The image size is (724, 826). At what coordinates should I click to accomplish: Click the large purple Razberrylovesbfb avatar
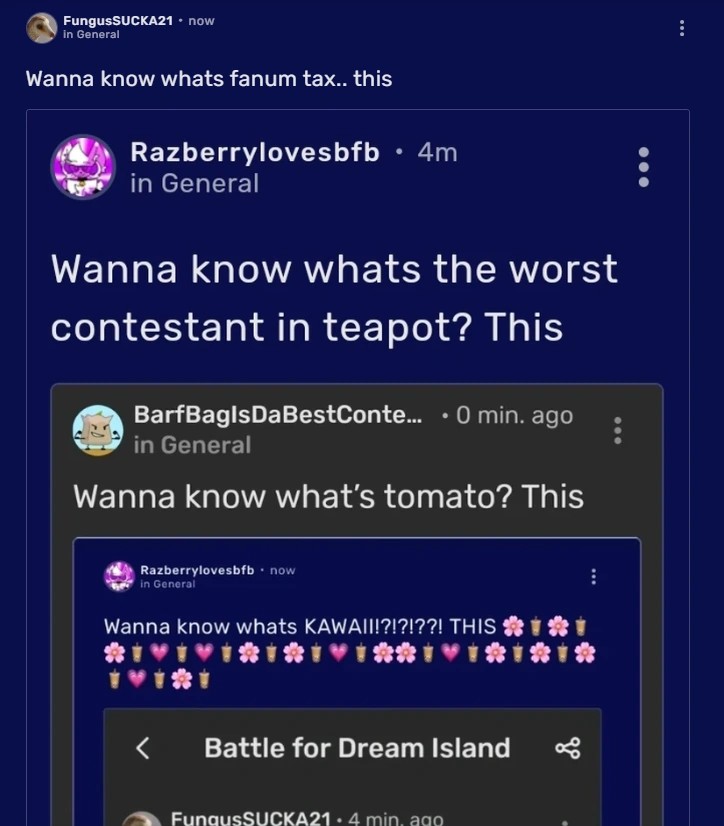tap(83, 167)
